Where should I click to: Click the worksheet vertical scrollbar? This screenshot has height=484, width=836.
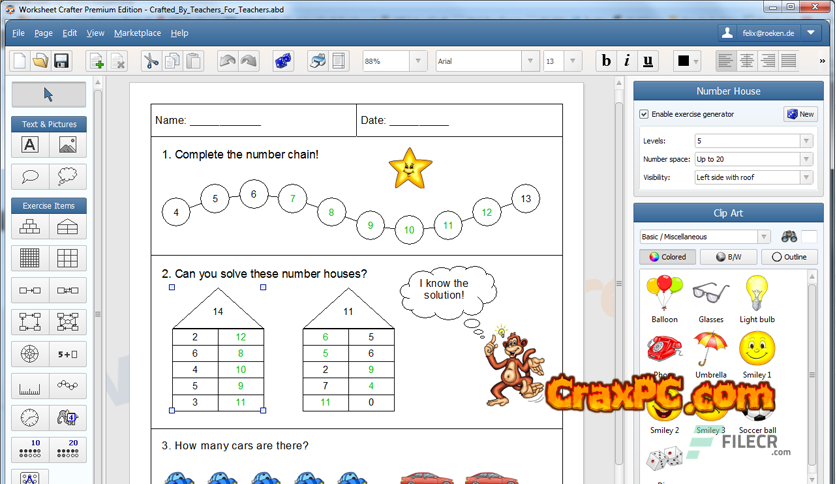click(x=618, y=283)
